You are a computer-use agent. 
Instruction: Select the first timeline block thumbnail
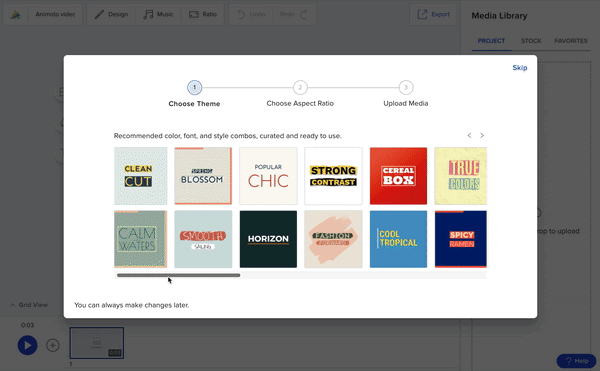(x=97, y=343)
